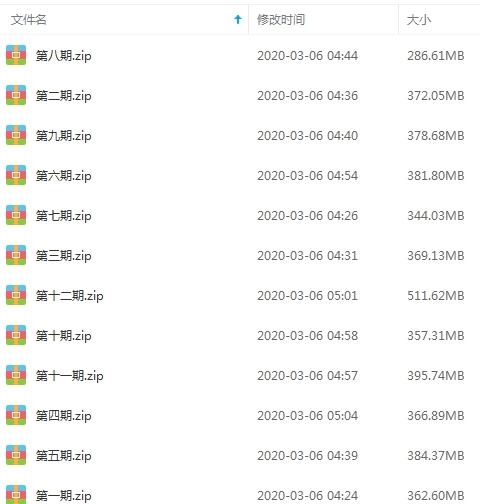Select the zip icon beside 第十二期.zip
480x504 pixels.
click(16, 295)
